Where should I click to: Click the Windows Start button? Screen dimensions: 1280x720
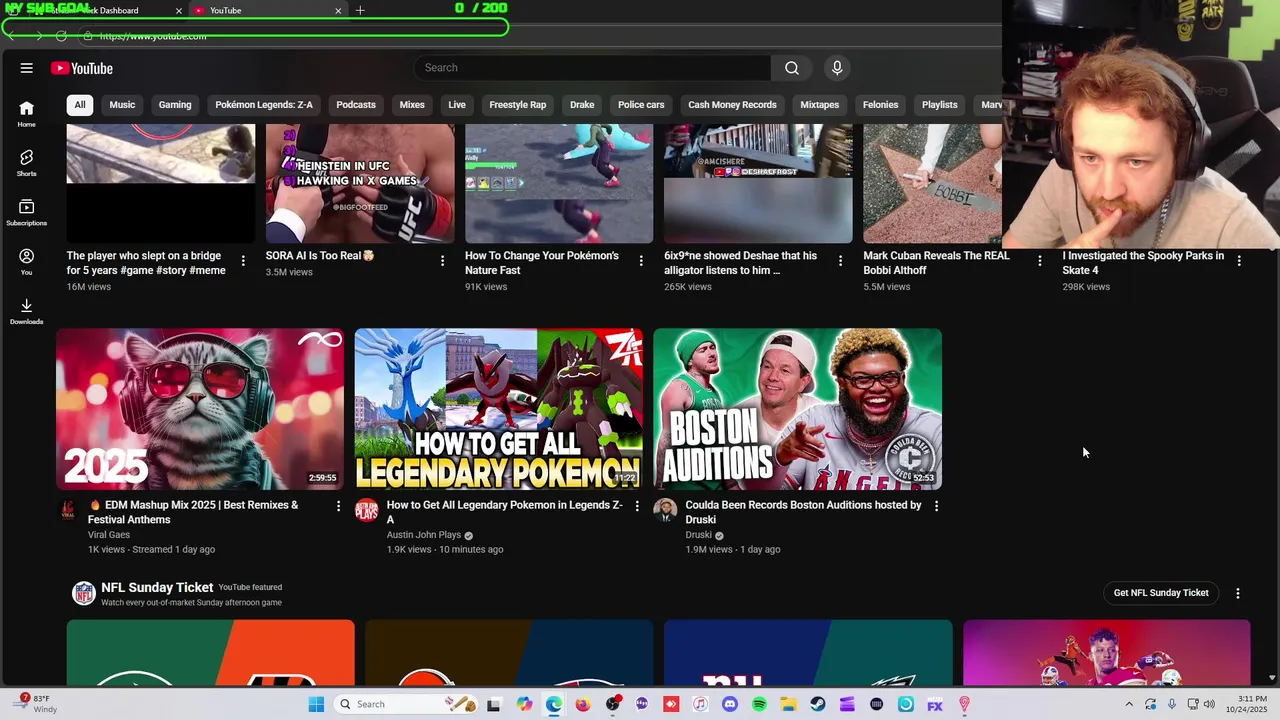point(316,704)
